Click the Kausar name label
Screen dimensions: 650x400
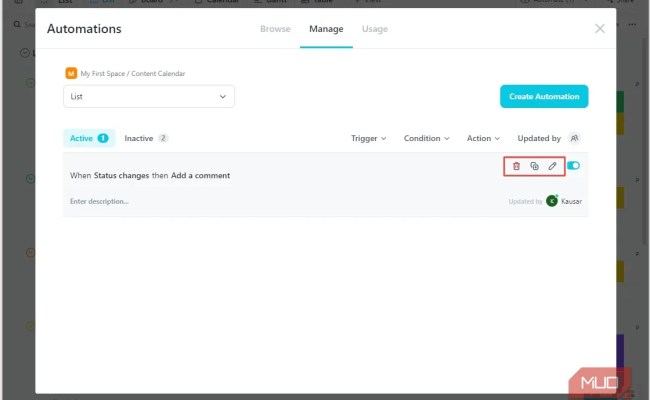pos(571,201)
